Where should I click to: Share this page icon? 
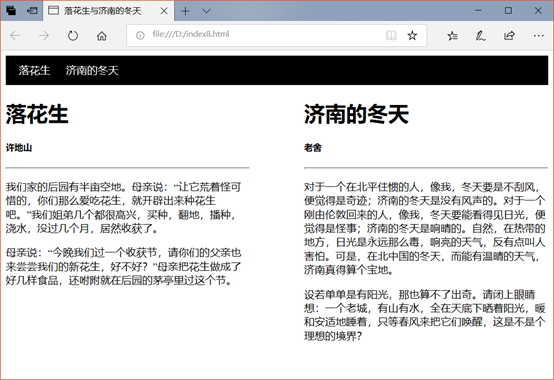point(509,35)
